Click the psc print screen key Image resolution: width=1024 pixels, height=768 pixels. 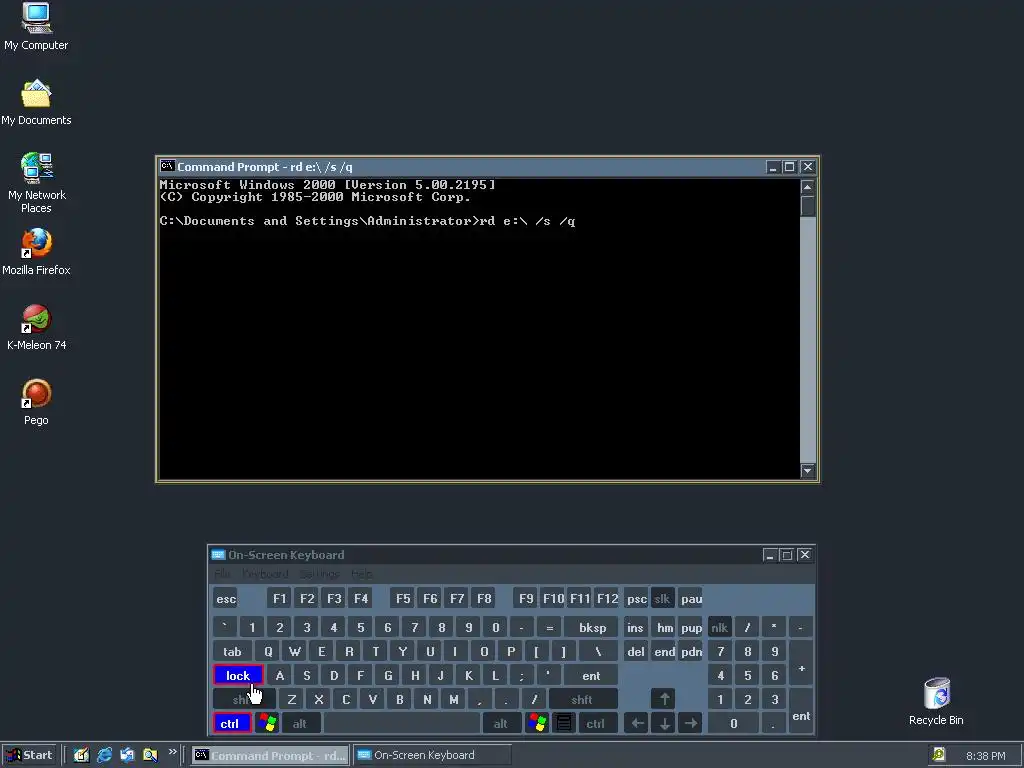(x=636, y=598)
